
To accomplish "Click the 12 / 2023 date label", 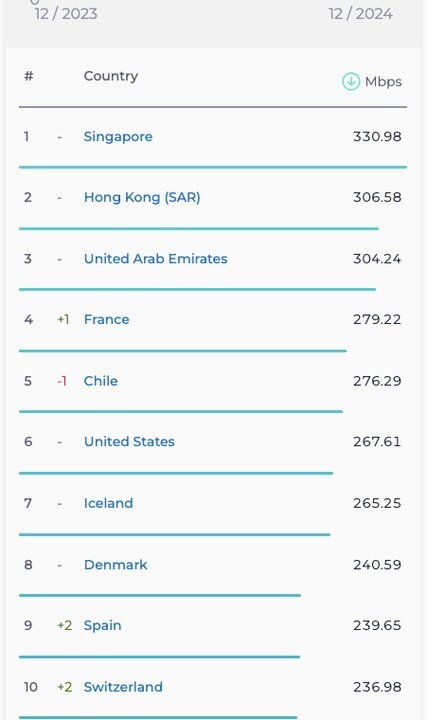I will tap(66, 14).
